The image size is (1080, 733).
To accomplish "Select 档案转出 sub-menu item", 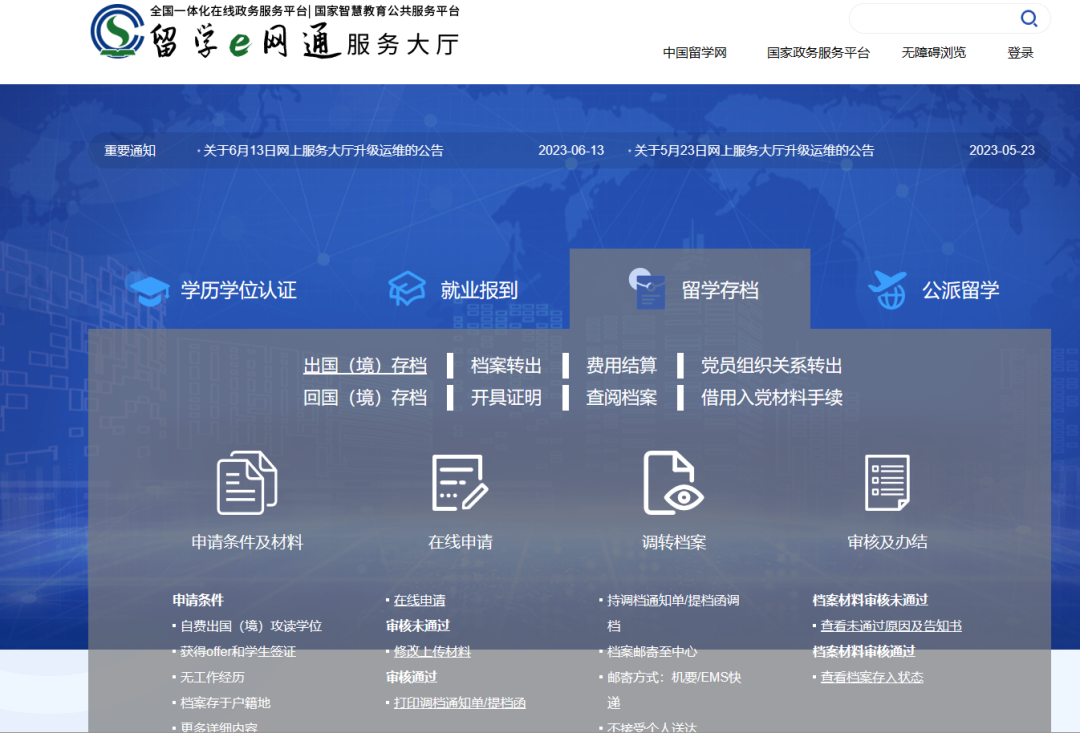I will (506, 366).
